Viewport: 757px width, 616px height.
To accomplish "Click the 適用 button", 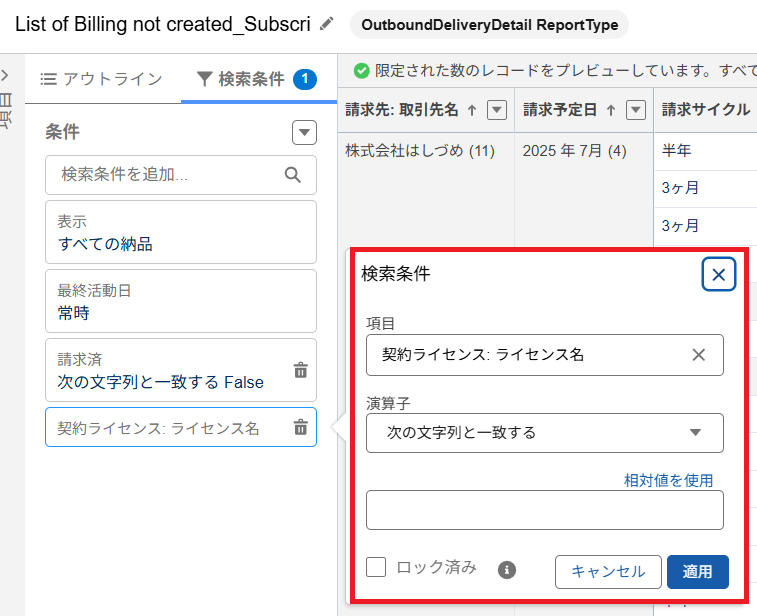I will pyautogui.click(x=698, y=572).
